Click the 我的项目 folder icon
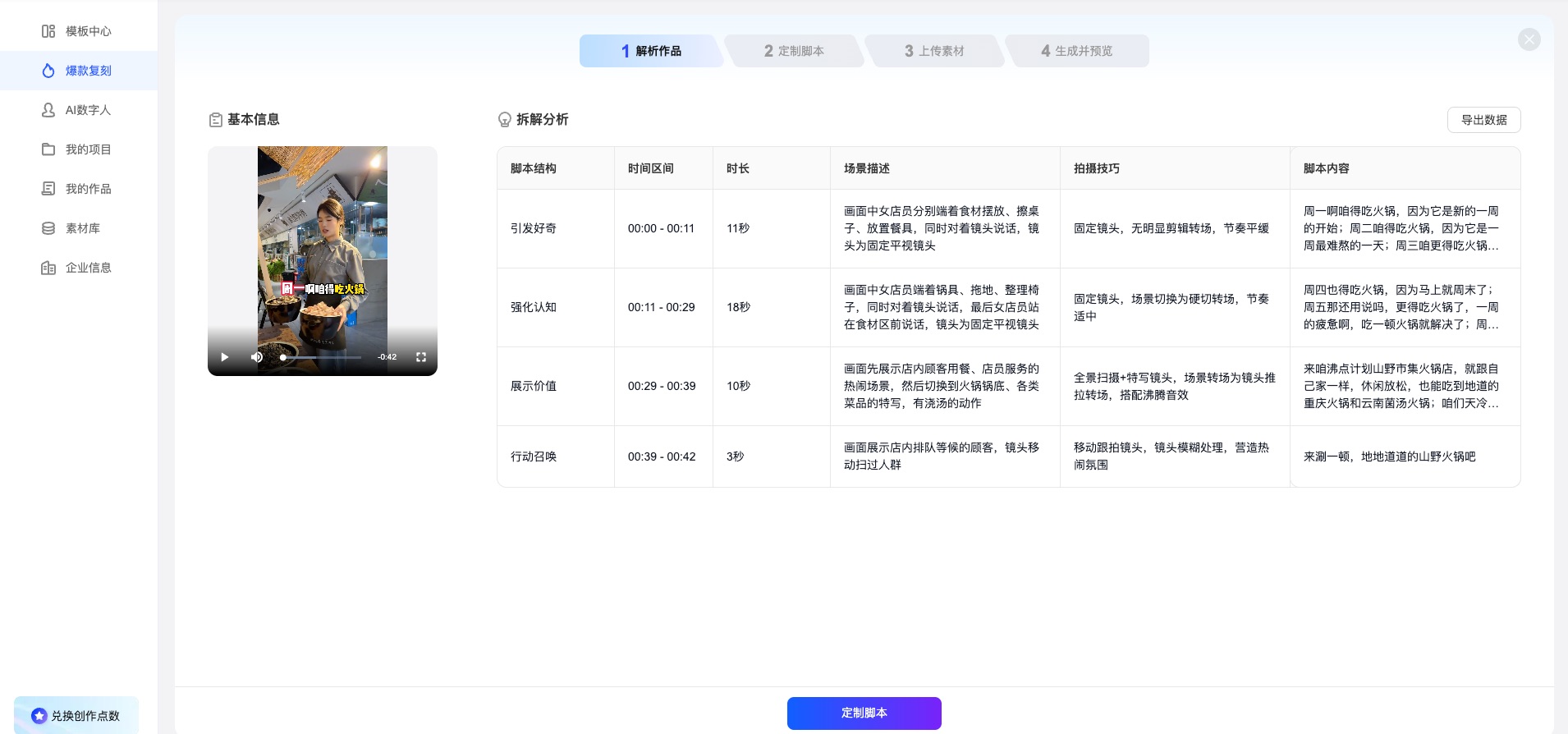 click(48, 149)
